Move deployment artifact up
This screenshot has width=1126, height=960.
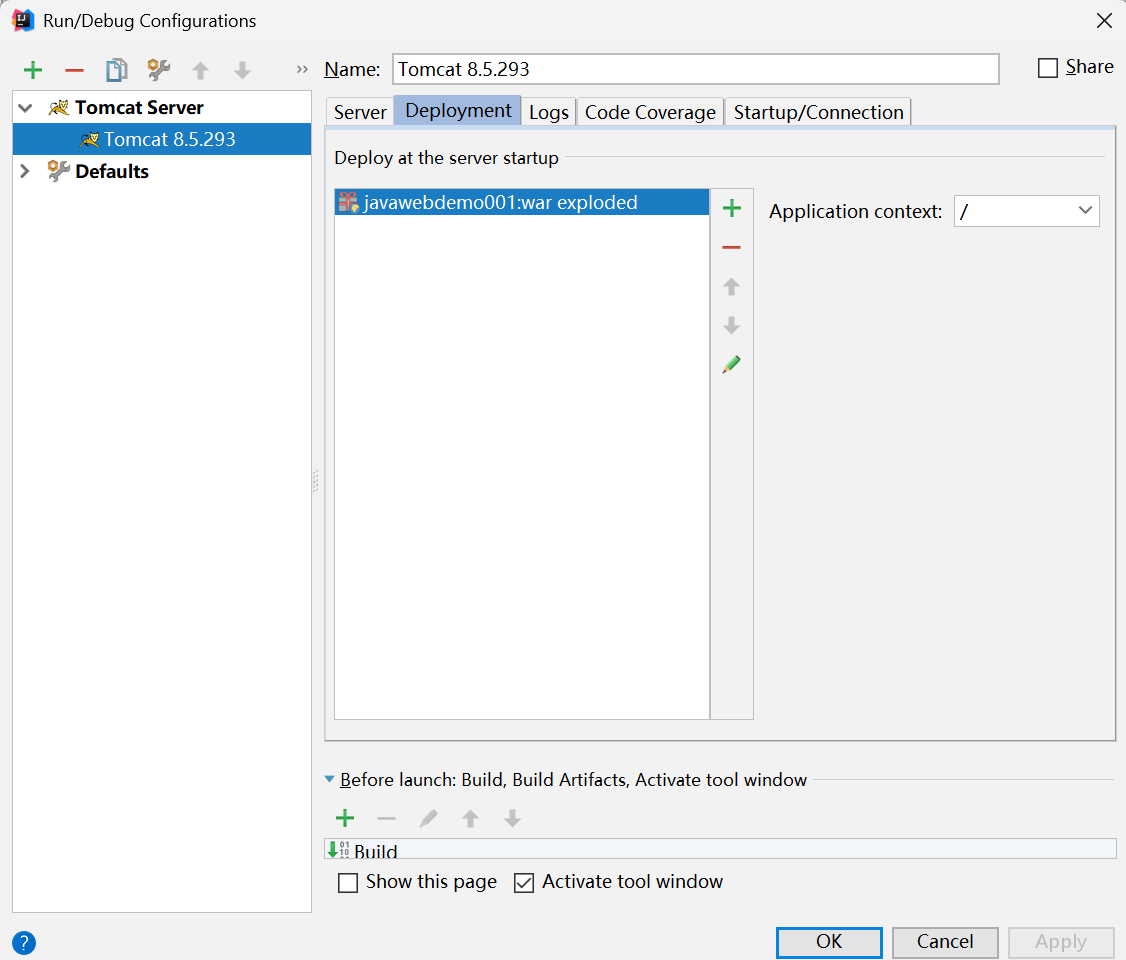(732, 286)
